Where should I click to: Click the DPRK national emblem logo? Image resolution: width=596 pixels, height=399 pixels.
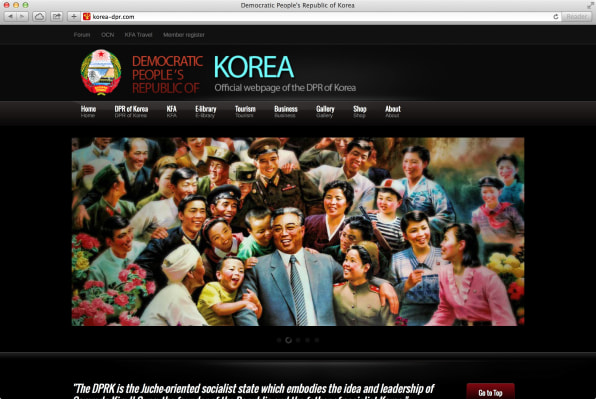click(x=101, y=72)
